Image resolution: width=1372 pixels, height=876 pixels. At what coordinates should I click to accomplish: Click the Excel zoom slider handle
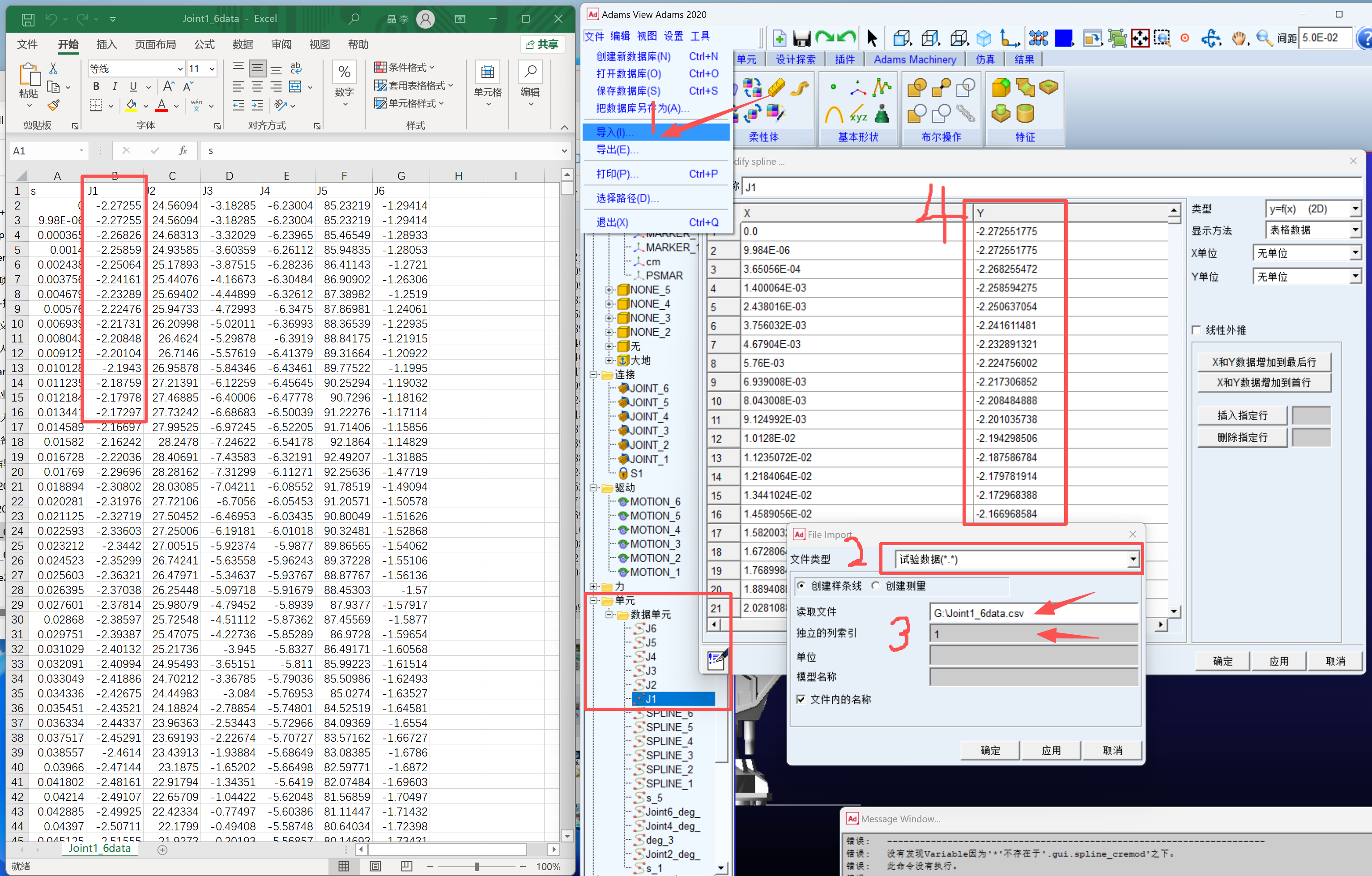click(x=476, y=866)
